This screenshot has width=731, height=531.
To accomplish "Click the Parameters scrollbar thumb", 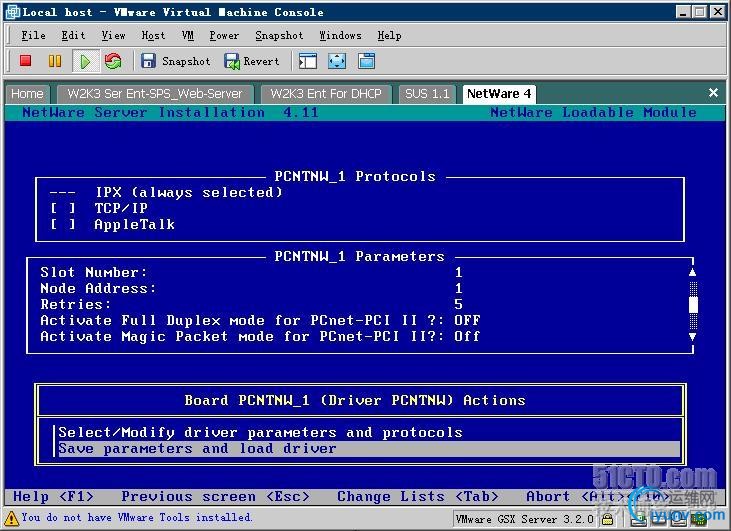I will point(693,305).
